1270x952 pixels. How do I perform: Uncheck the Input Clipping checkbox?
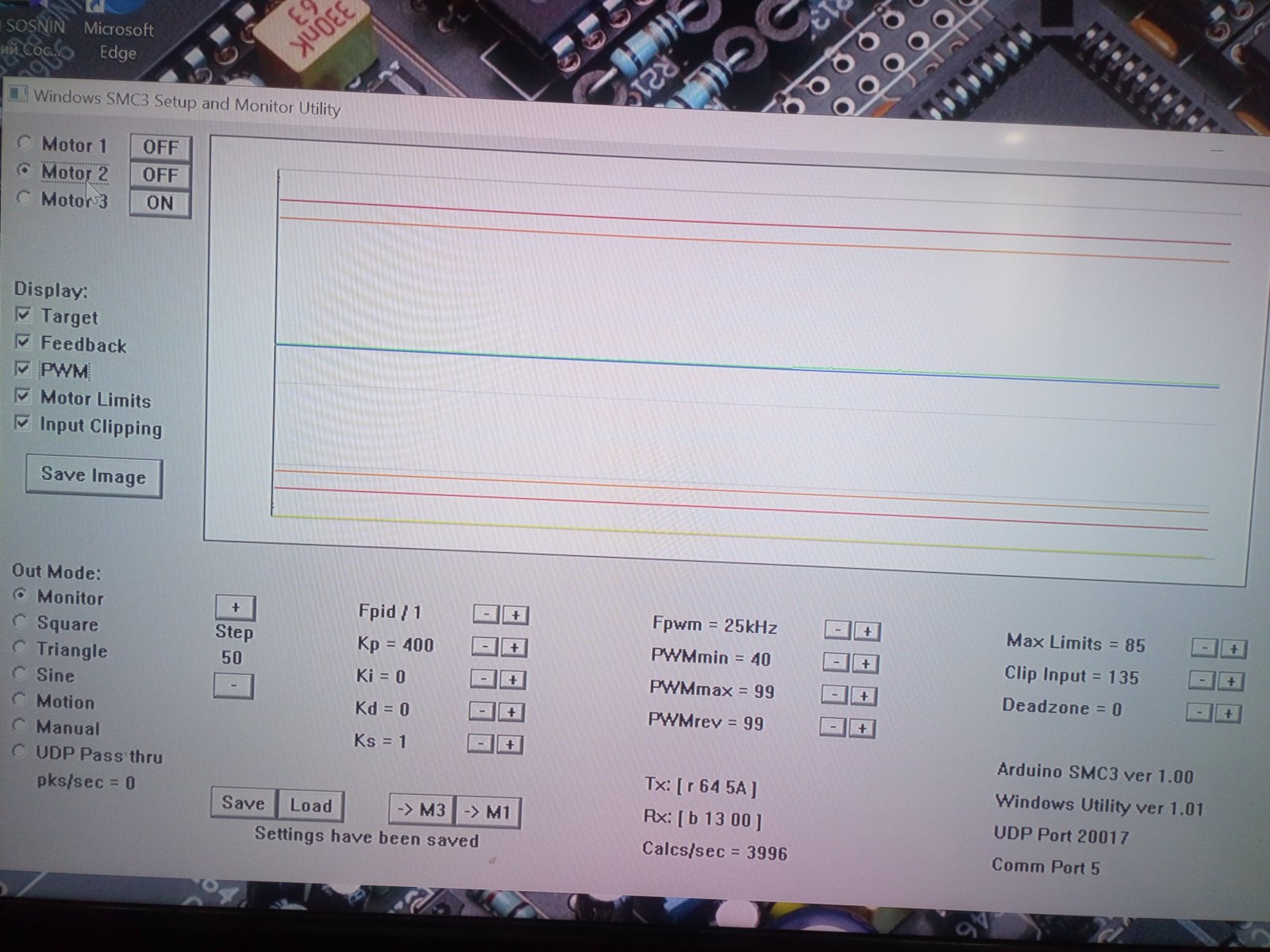23,423
